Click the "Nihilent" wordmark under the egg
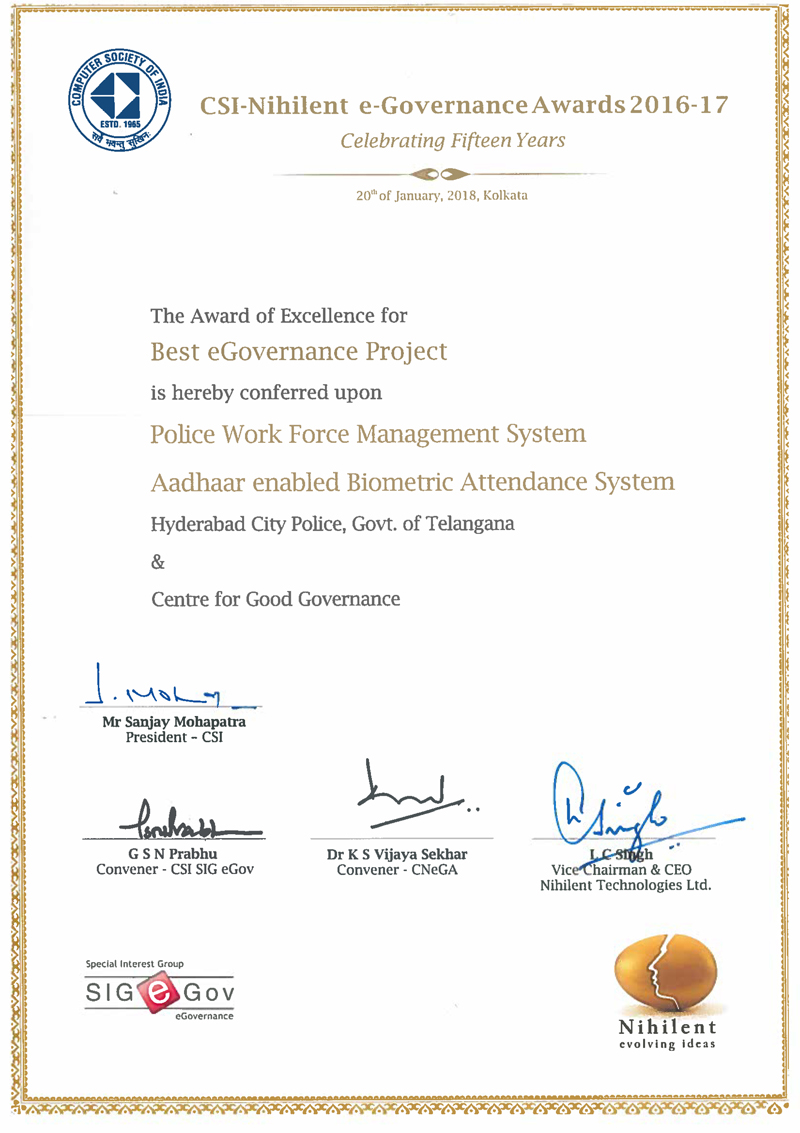Viewport: 800px width, 1133px height. pos(667,1028)
